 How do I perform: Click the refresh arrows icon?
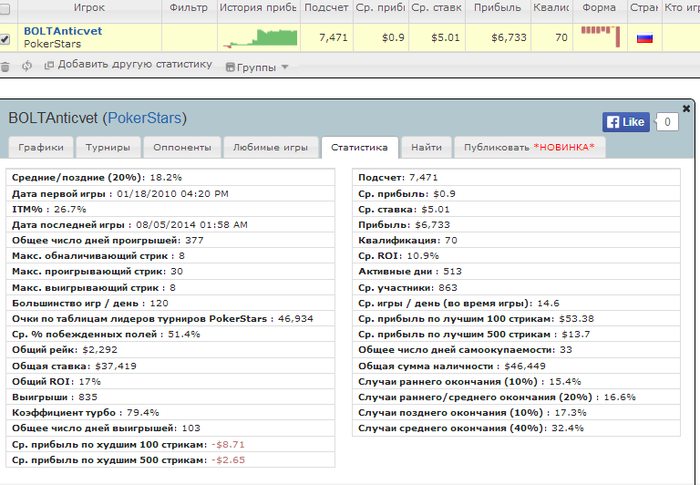[27, 66]
